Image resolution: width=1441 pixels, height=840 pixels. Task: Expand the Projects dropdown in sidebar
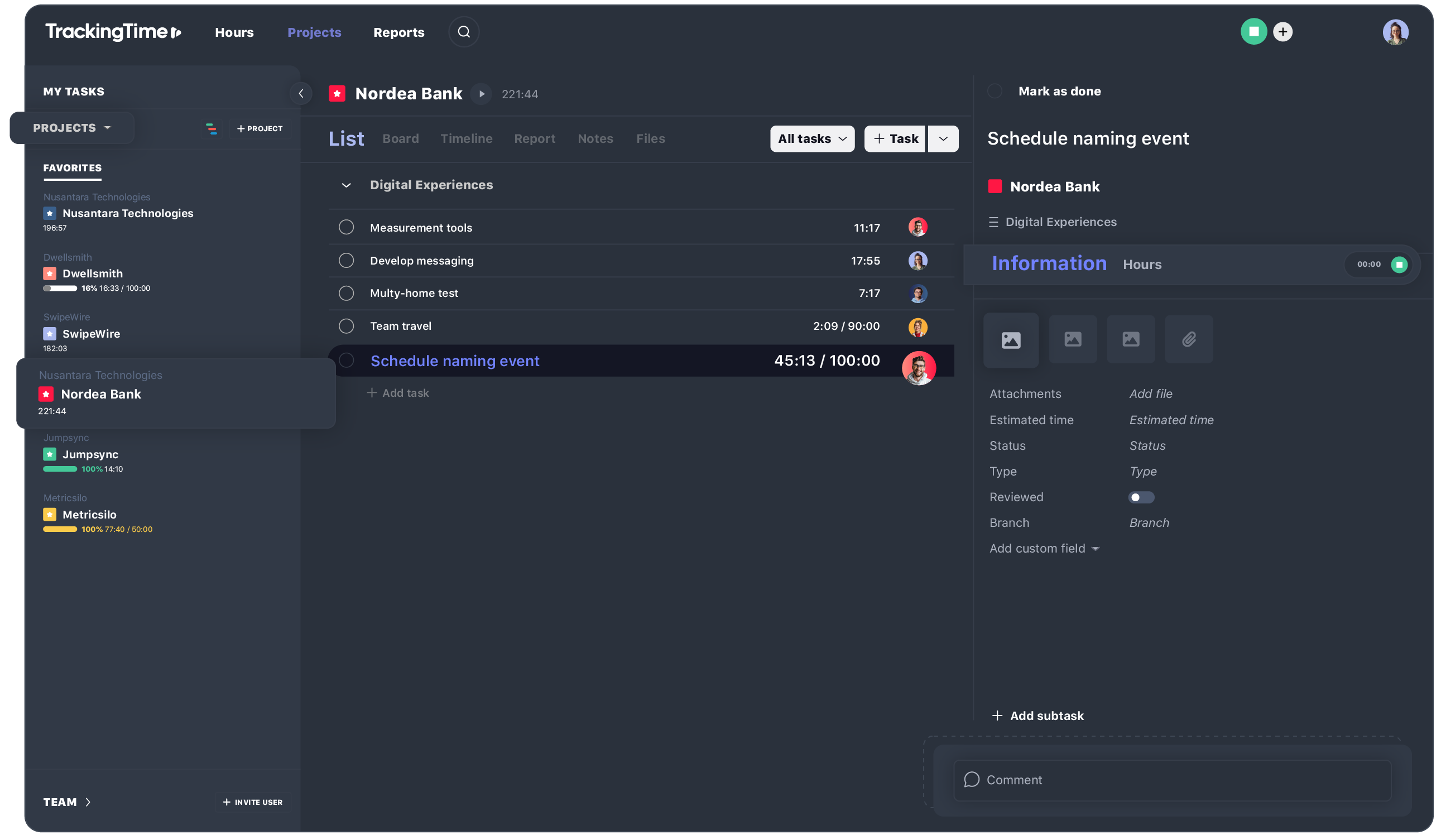click(x=71, y=127)
